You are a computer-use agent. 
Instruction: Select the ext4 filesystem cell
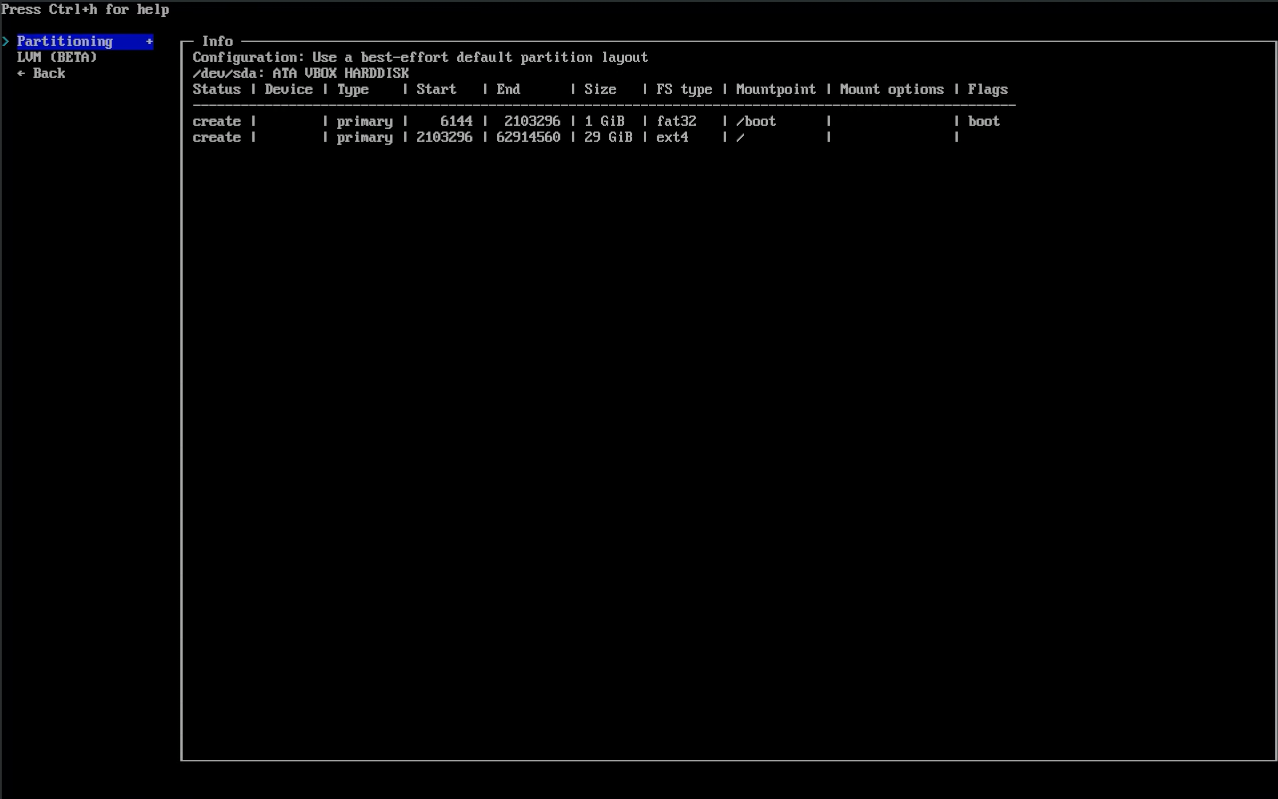(x=672, y=137)
